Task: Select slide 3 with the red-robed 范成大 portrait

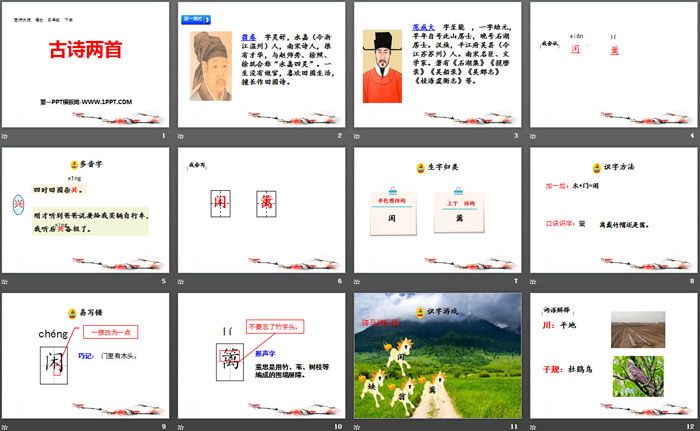Action: point(437,63)
